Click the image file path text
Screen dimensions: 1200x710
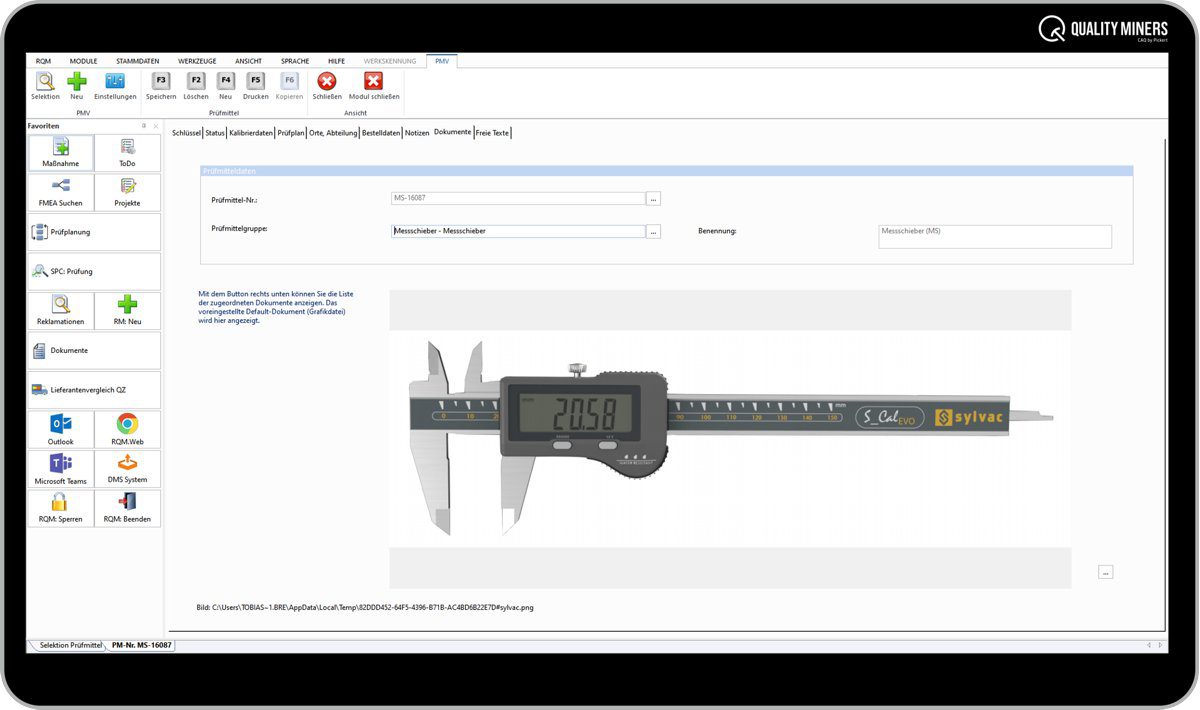[x=365, y=607]
